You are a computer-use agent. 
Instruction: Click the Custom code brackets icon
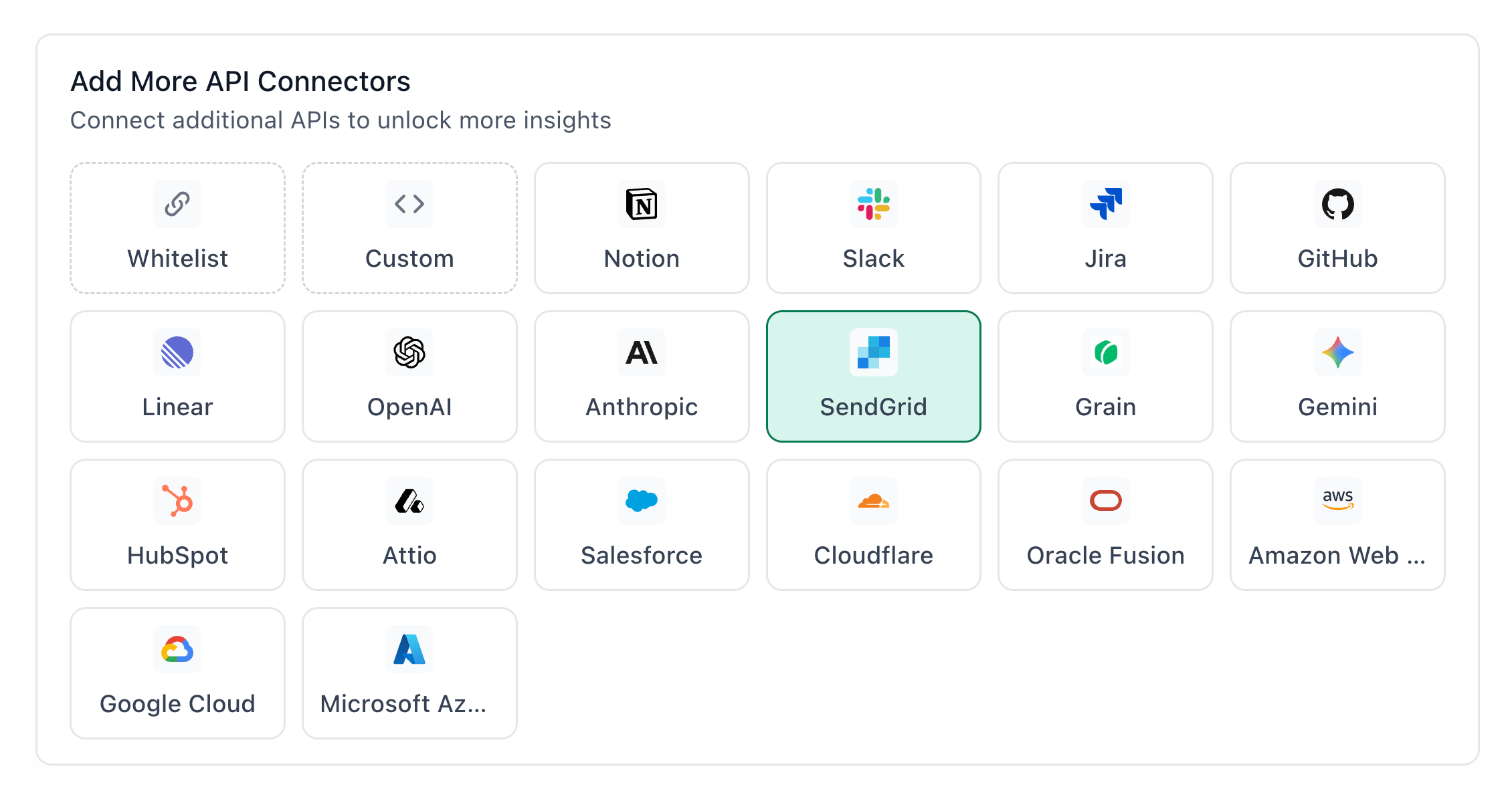409,204
